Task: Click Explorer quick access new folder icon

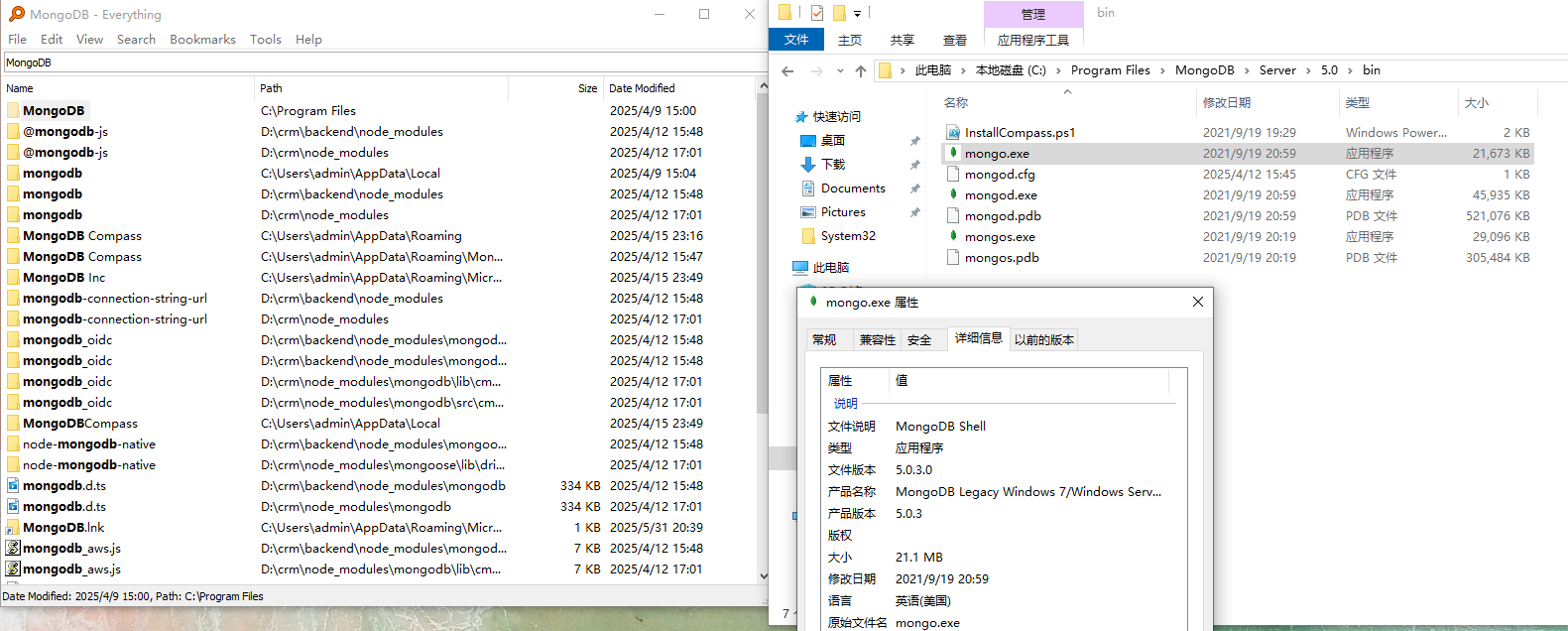Action: pos(839,13)
